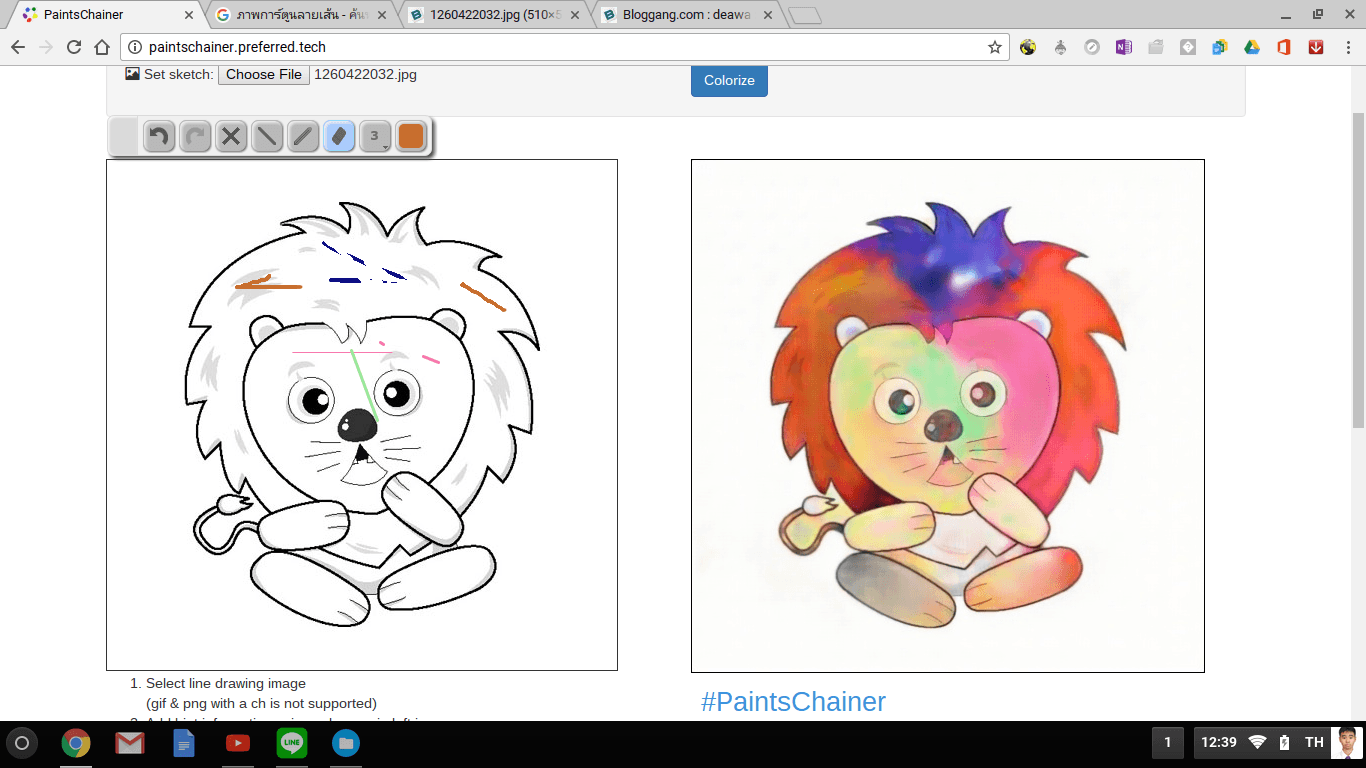
Task: Open the brush size 3 dropdown
Action: click(x=375, y=136)
